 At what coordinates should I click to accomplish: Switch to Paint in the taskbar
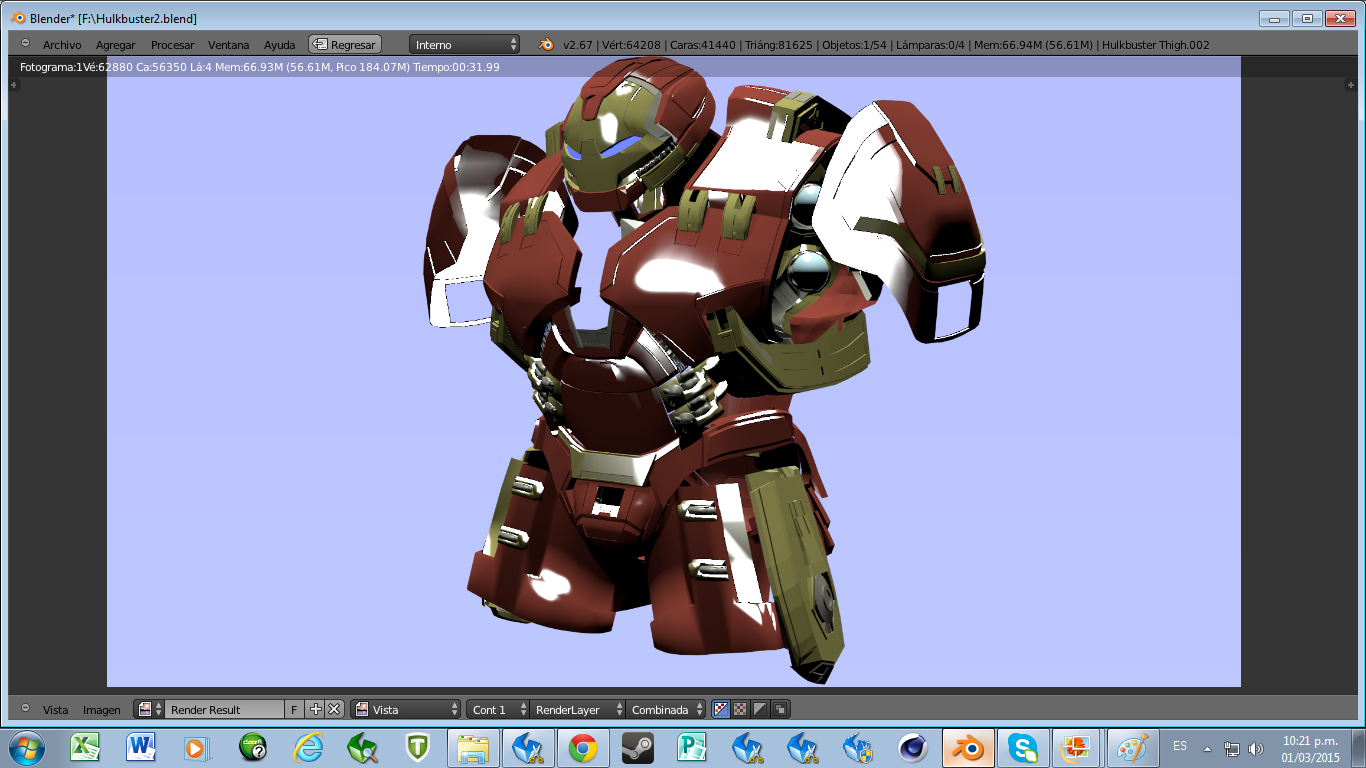pyautogui.click(x=1132, y=748)
